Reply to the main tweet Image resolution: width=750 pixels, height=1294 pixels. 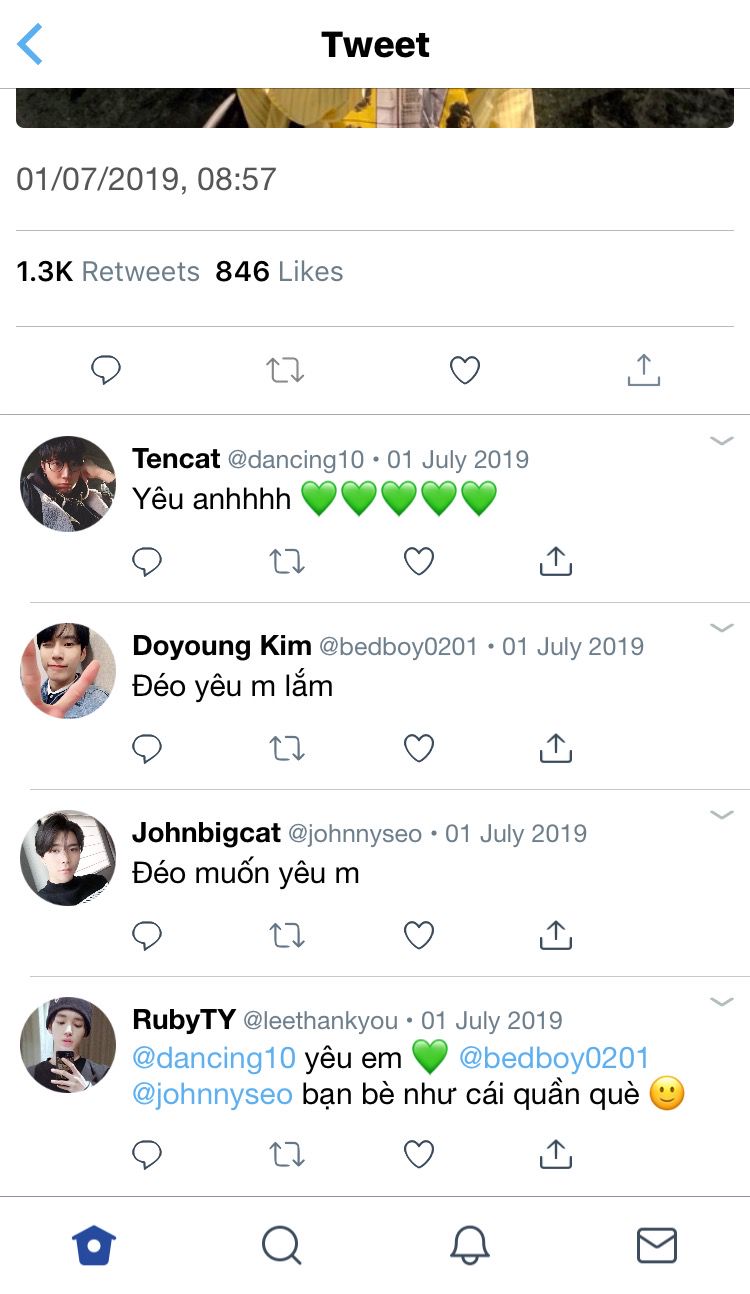coord(106,371)
